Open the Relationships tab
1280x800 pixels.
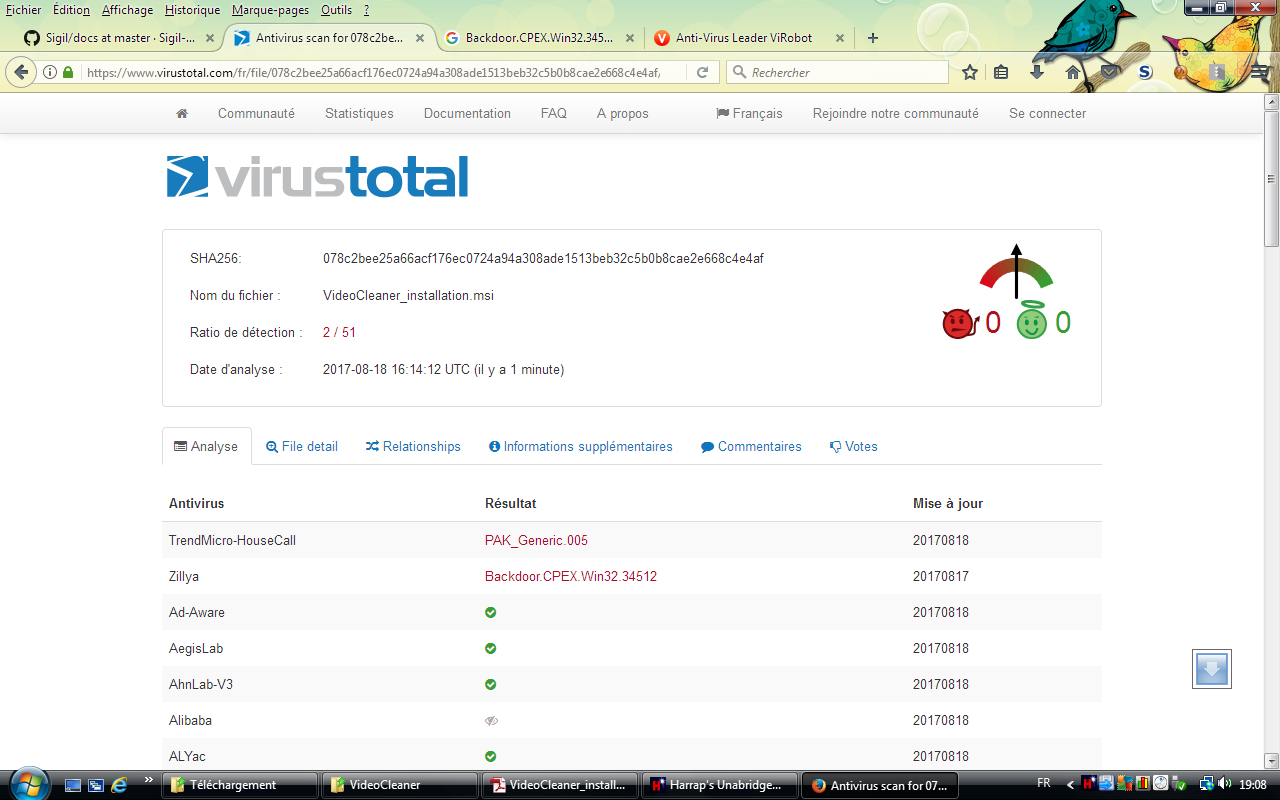[413, 447]
